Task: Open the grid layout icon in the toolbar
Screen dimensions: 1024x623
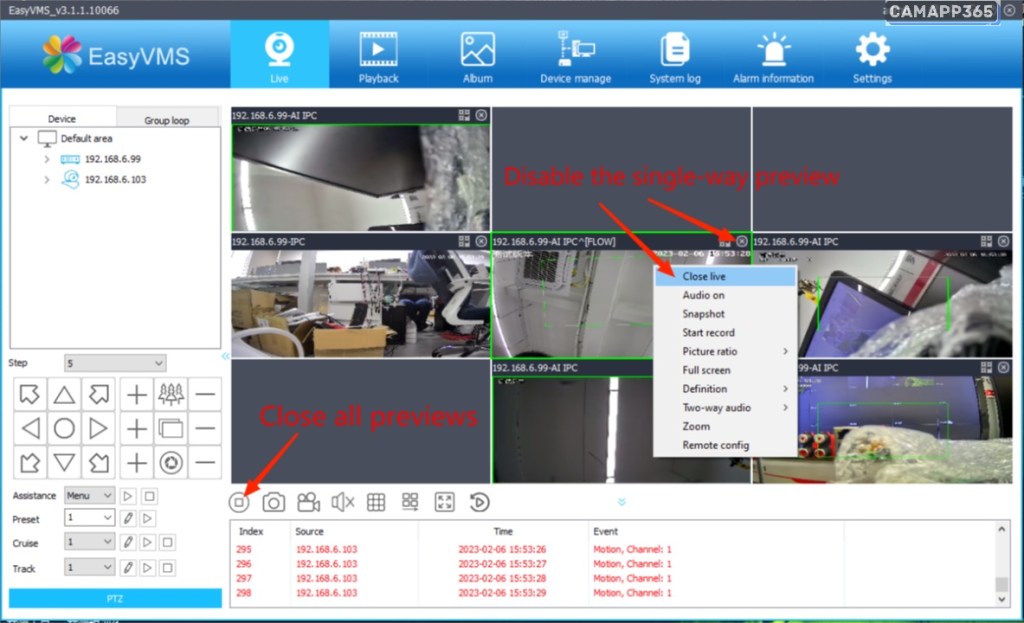Action: tap(376, 503)
